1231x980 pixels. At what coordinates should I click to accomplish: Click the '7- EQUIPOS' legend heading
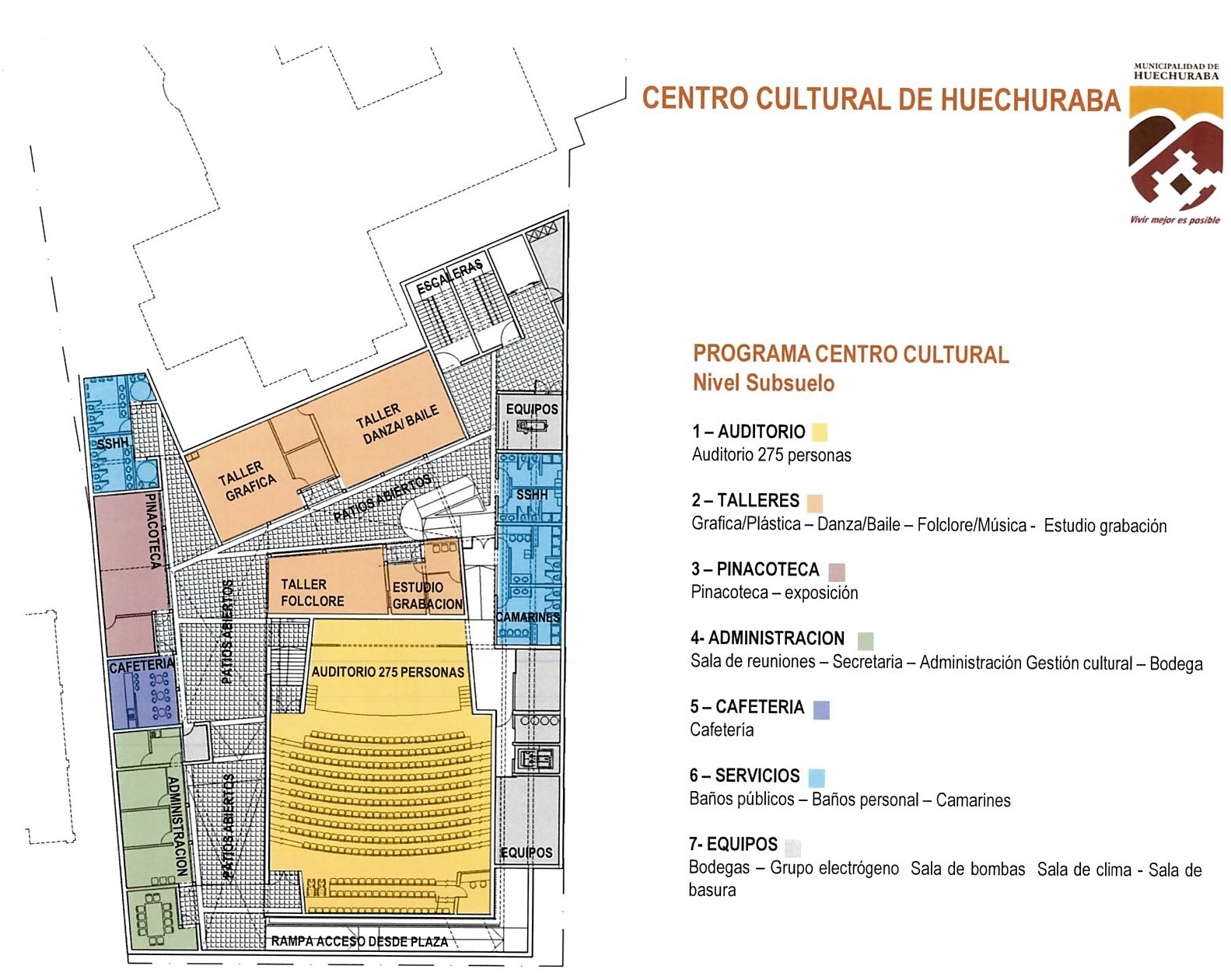click(733, 845)
